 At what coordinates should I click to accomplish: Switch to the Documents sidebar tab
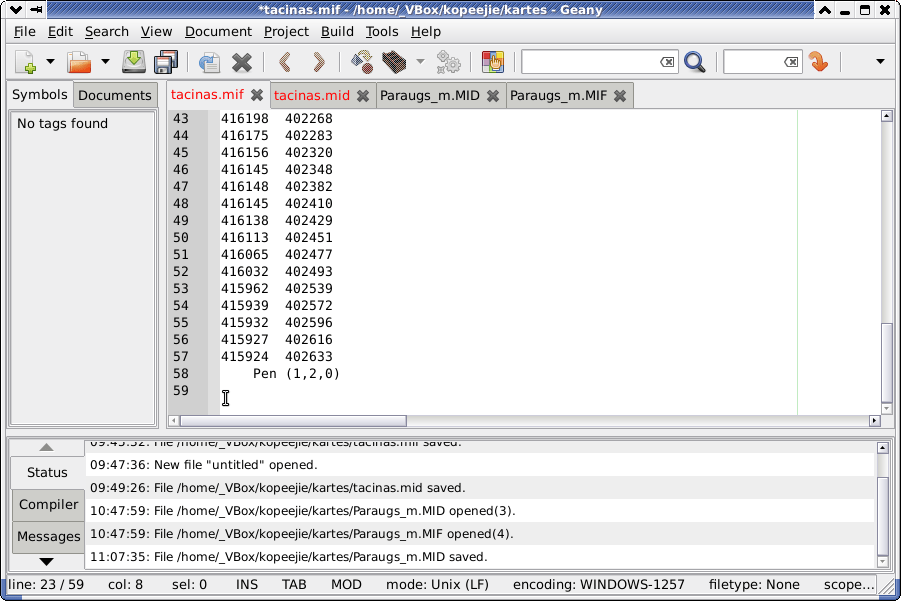(115, 95)
